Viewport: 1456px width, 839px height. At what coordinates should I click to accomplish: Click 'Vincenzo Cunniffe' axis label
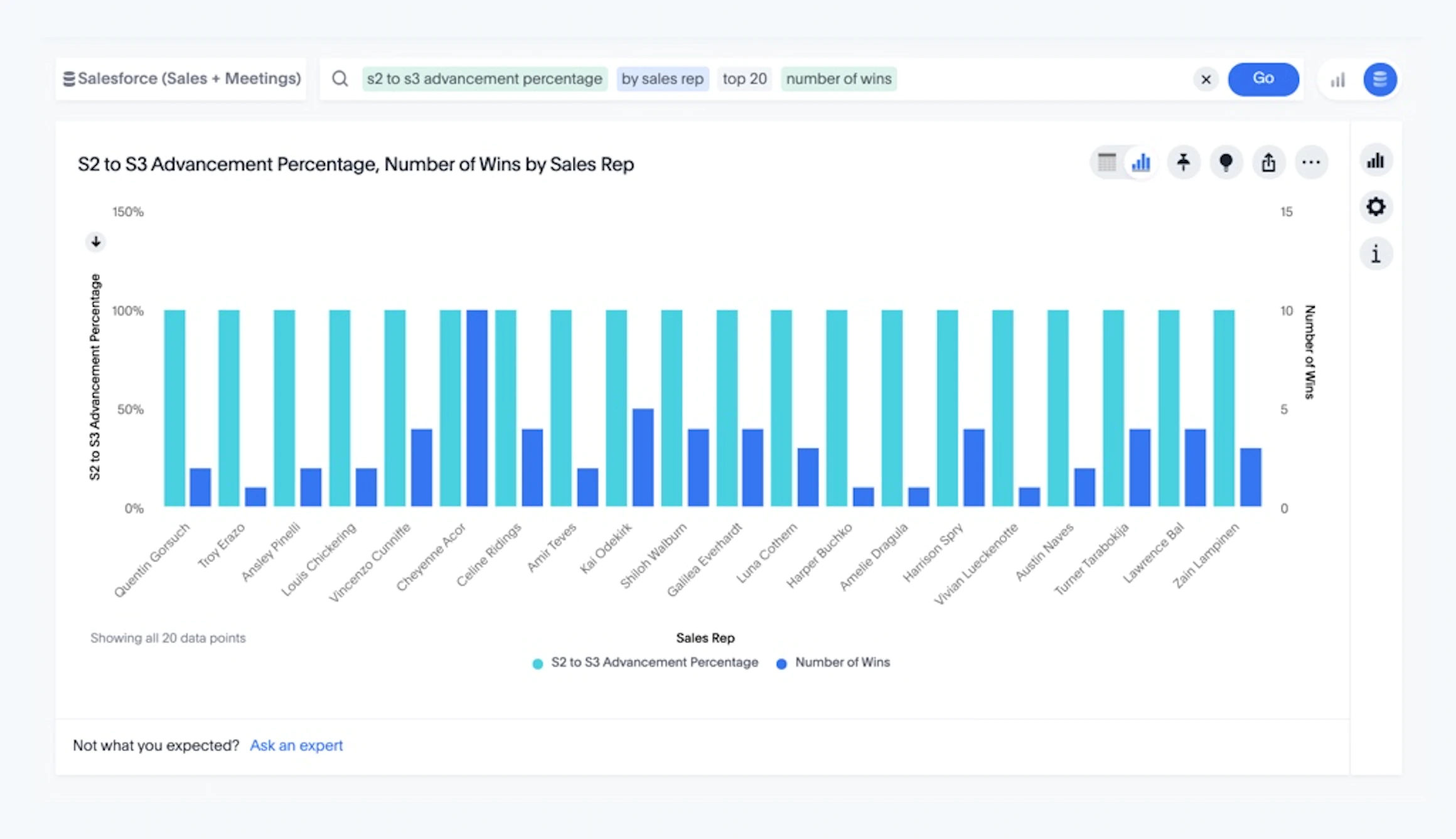coord(370,563)
